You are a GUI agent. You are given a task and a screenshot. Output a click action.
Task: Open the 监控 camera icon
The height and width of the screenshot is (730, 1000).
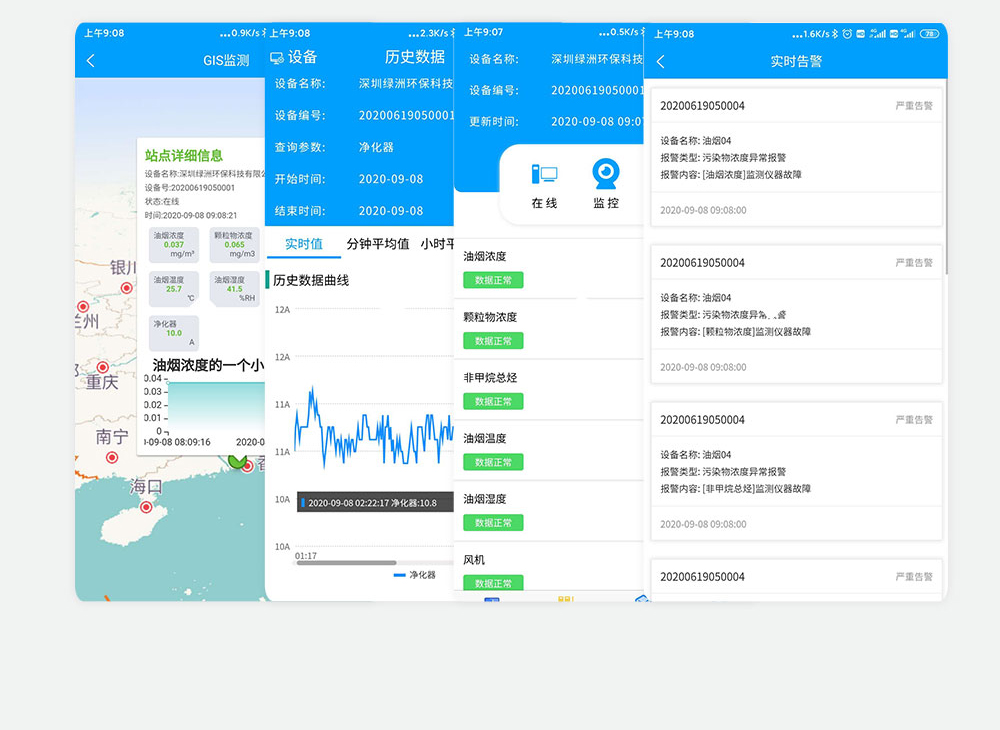click(x=606, y=175)
